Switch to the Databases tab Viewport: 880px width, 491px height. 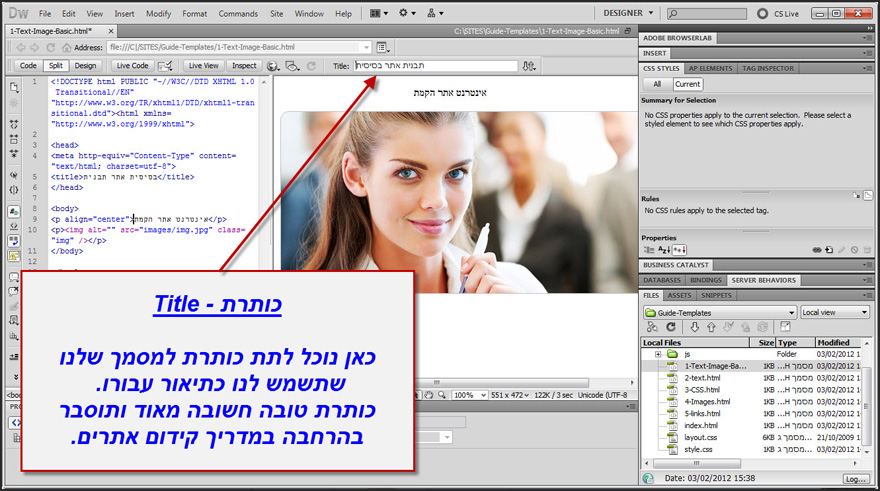click(x=662, y=280)
